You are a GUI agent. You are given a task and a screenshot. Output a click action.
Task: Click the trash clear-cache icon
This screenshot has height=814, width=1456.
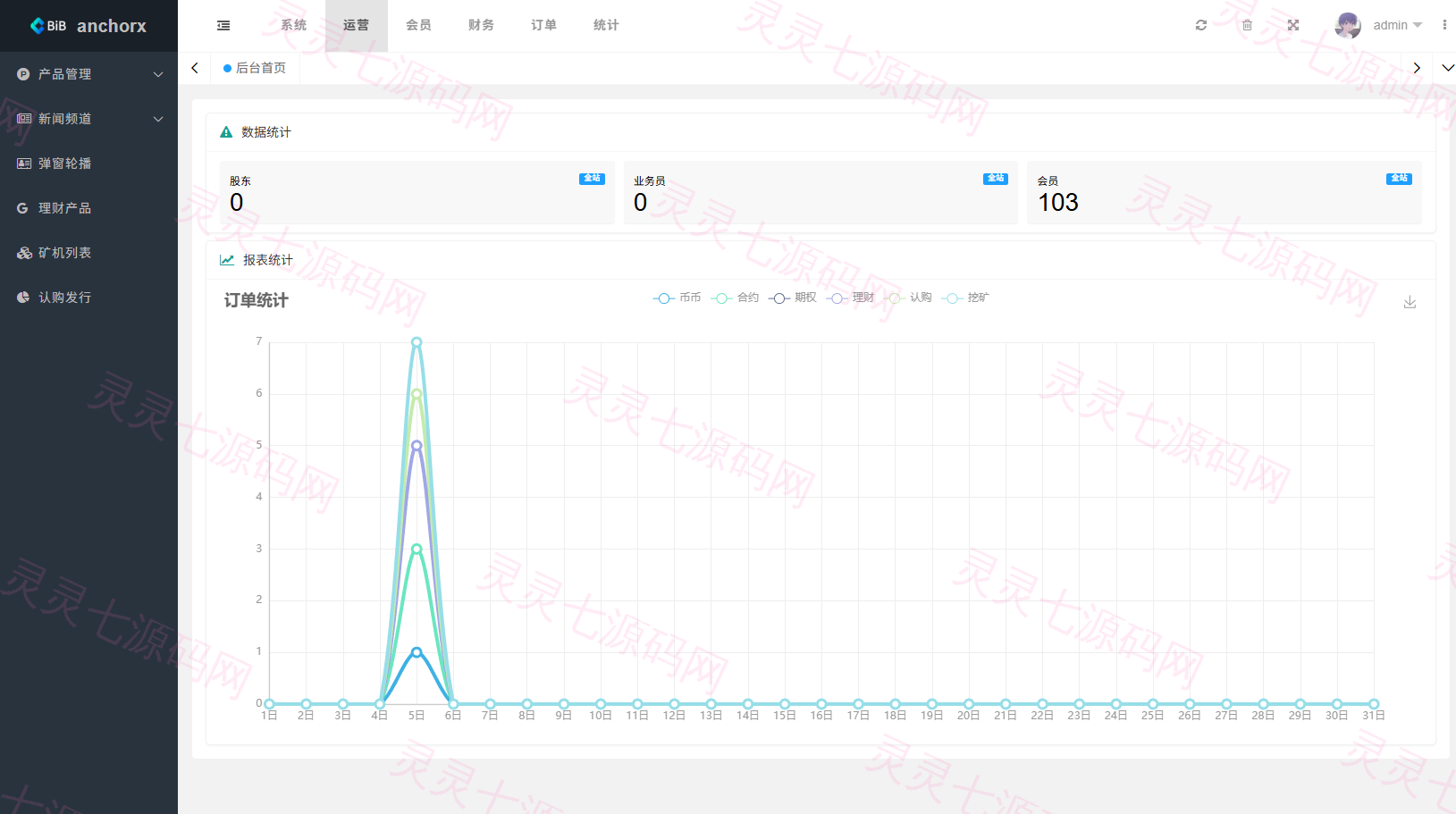(1247, 25)
